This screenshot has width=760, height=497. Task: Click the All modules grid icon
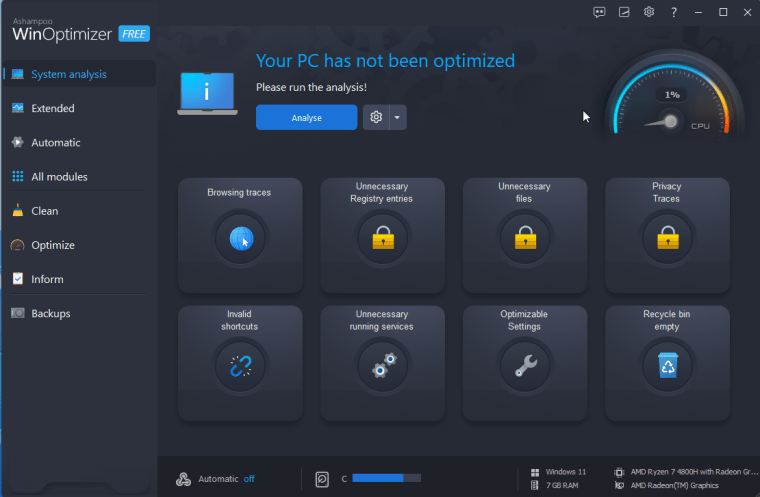pyautogui.click(x=18, y=176)
